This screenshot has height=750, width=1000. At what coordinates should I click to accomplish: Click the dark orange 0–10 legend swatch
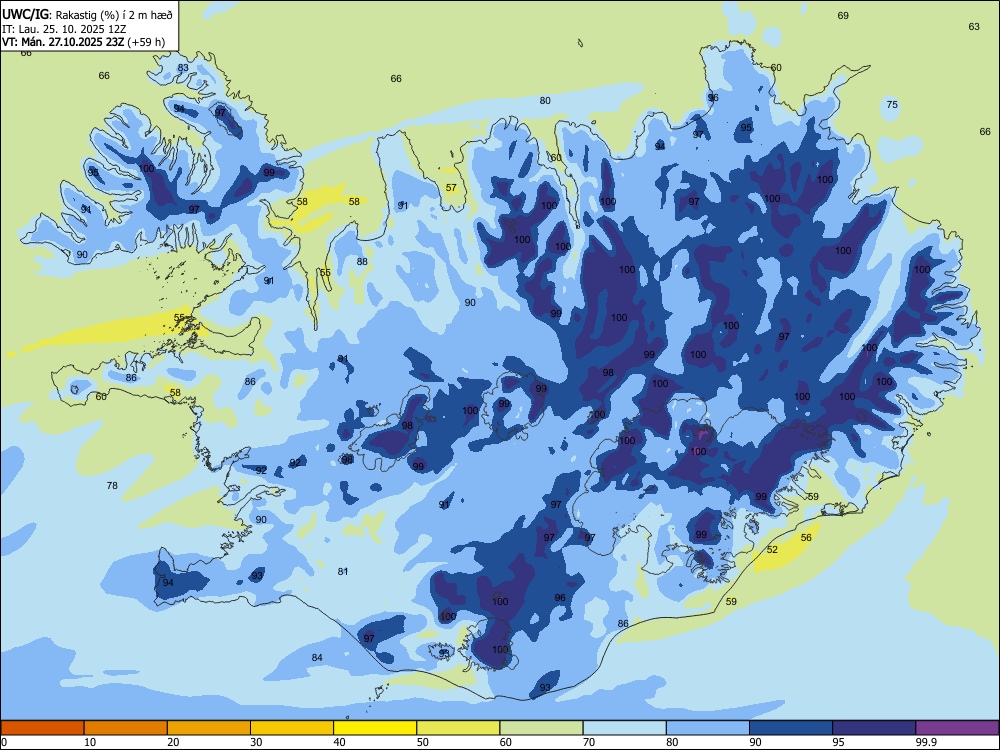(42, 728)
